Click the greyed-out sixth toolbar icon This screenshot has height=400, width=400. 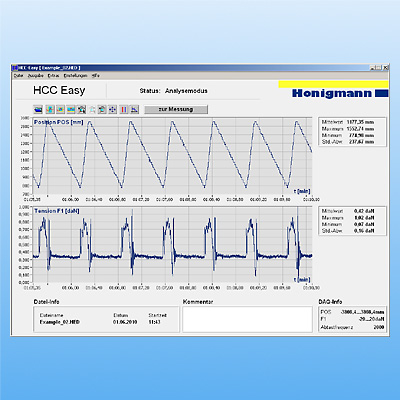coord(92,109)
